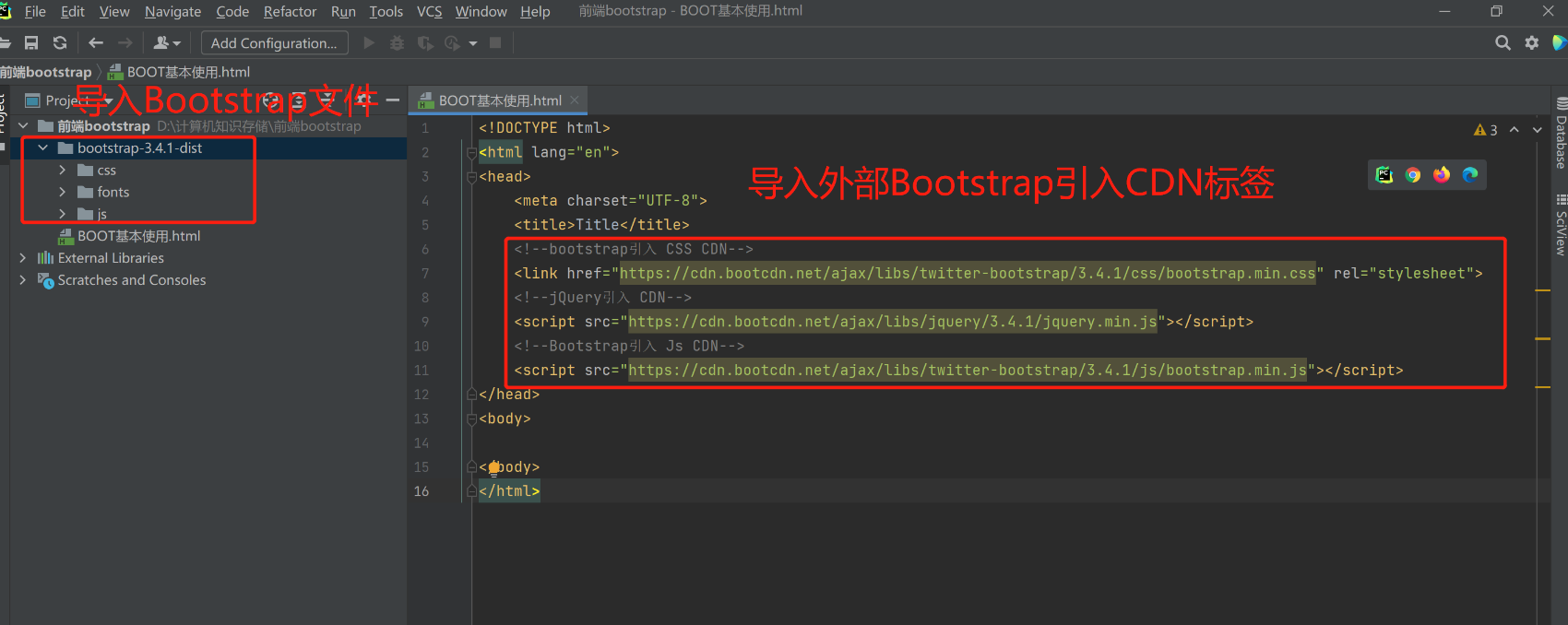
Task: Expand the fonts folder
Action: (62, 192)
